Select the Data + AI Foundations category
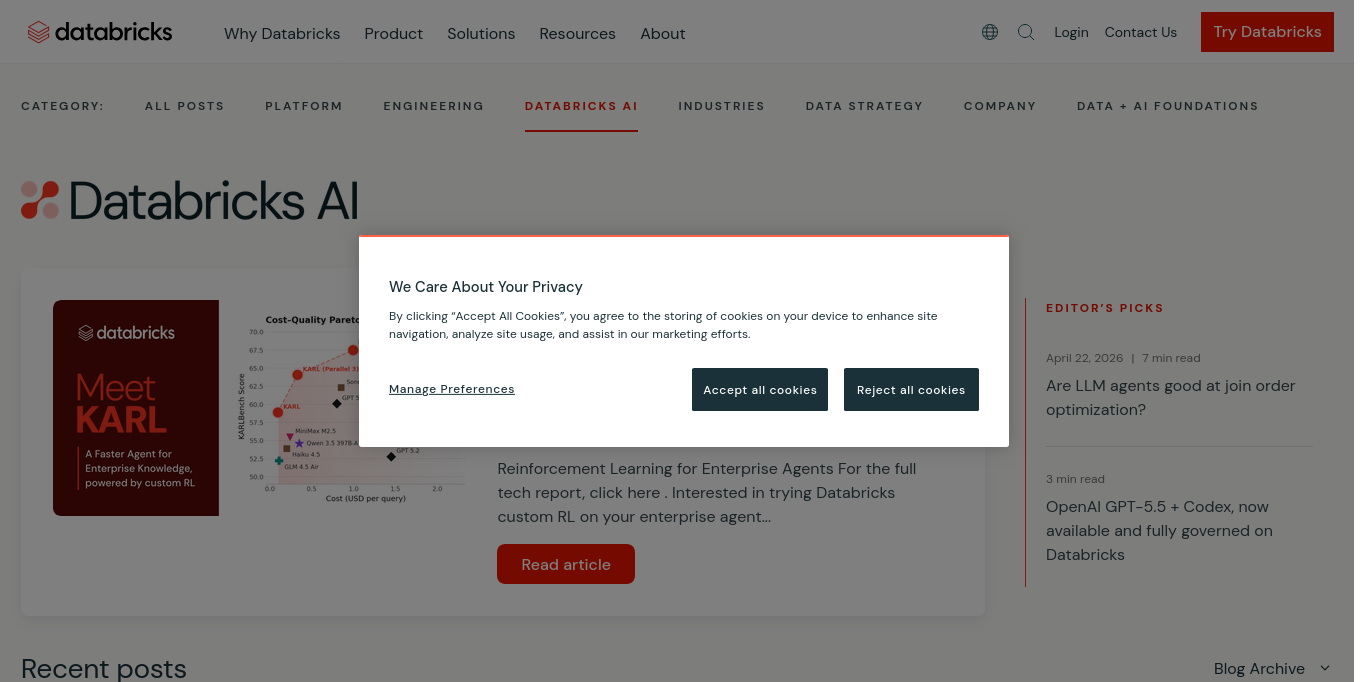1366x682 pixels. [1167, 106]
